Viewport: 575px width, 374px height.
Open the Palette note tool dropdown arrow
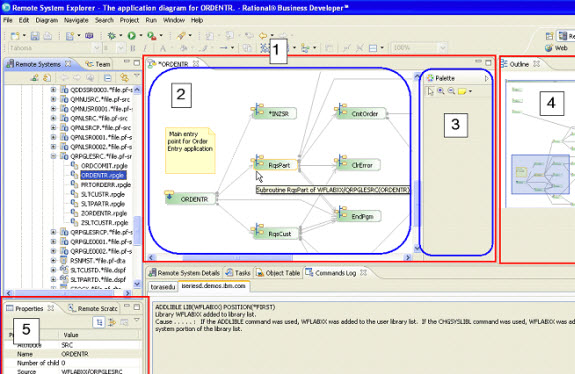[470, 91]
